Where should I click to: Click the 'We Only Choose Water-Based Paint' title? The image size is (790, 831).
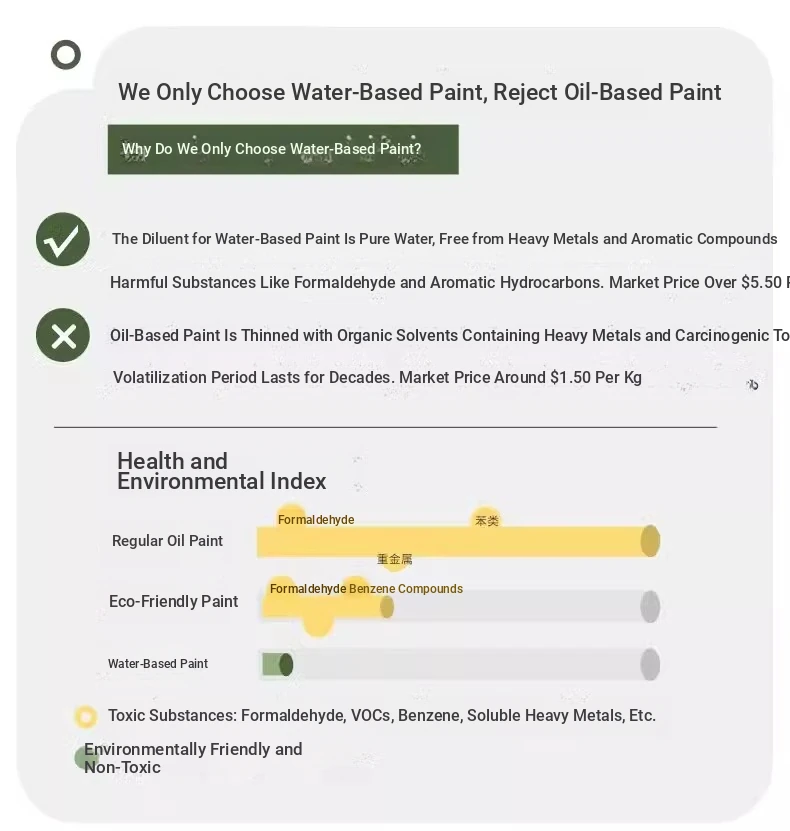(419, 92)
